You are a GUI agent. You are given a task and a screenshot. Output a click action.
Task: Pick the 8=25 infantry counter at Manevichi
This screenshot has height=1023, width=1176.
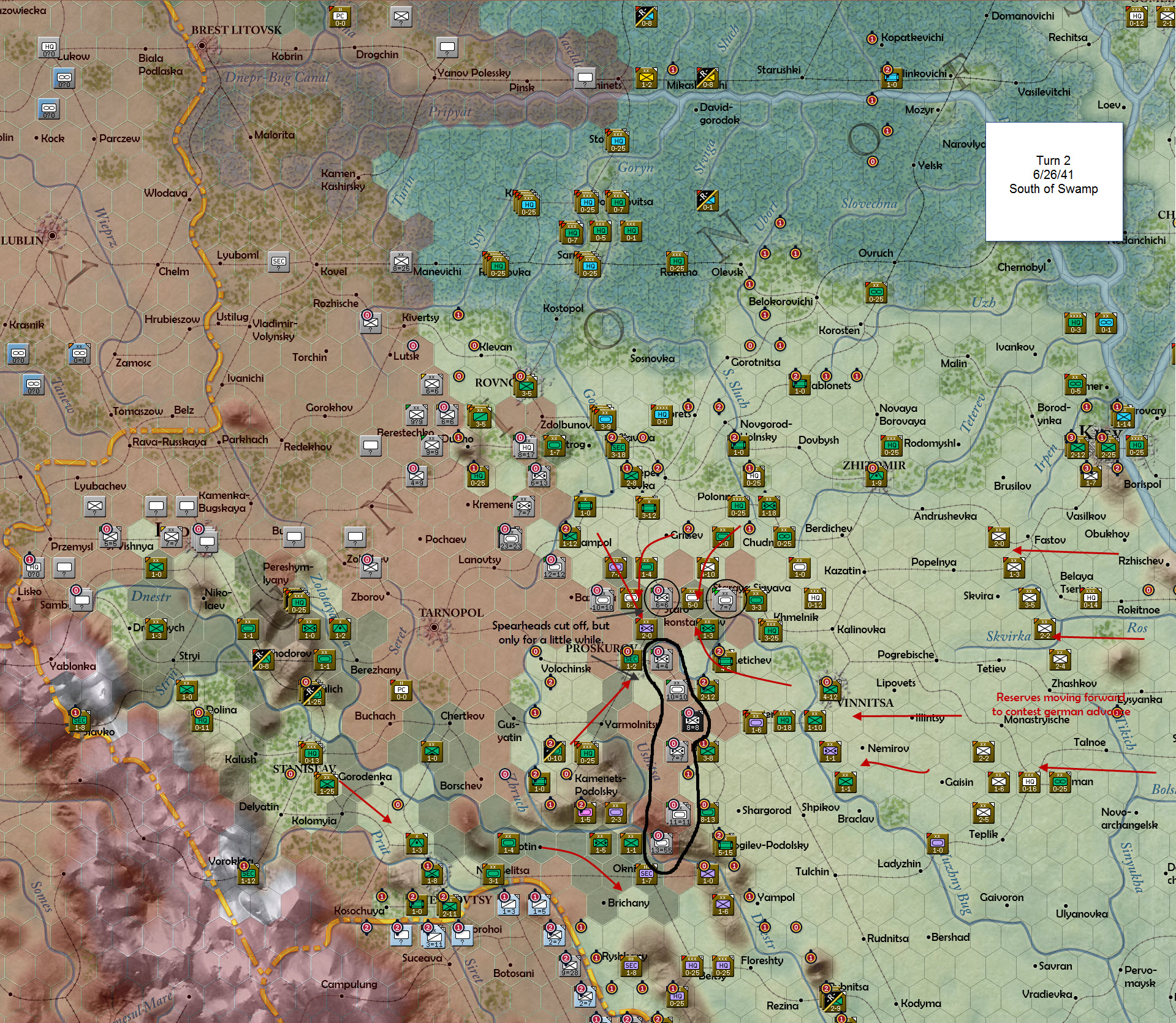click(x=401, y=262)
